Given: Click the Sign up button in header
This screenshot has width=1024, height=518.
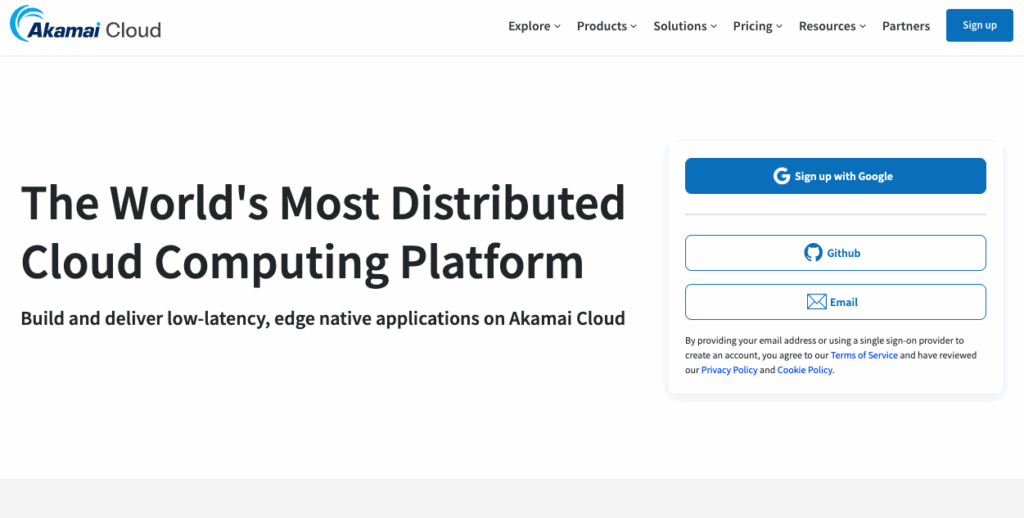Looking at the screenshot, I should (x=980, y=25).
